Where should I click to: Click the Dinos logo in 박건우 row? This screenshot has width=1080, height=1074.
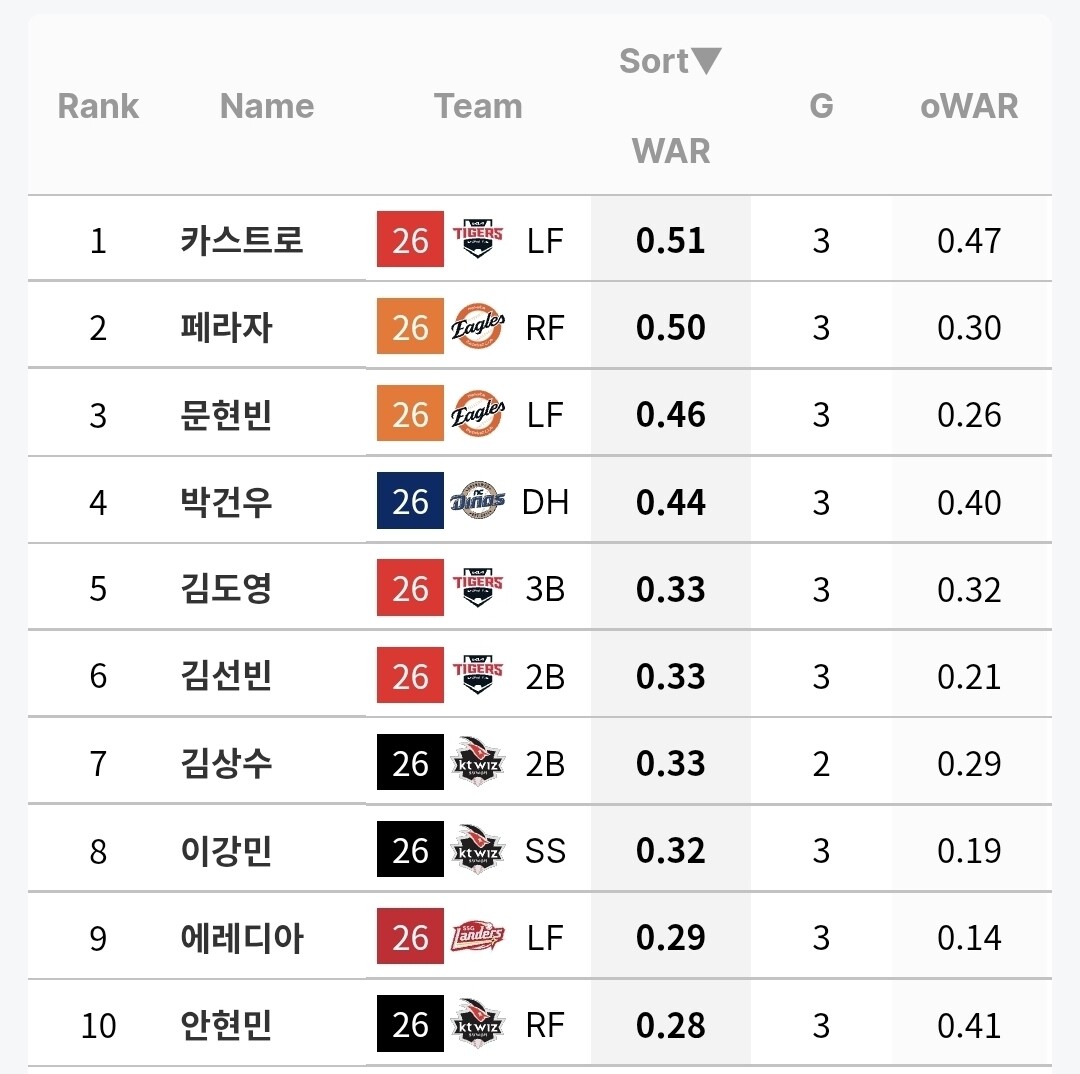(x=477, y=500)
